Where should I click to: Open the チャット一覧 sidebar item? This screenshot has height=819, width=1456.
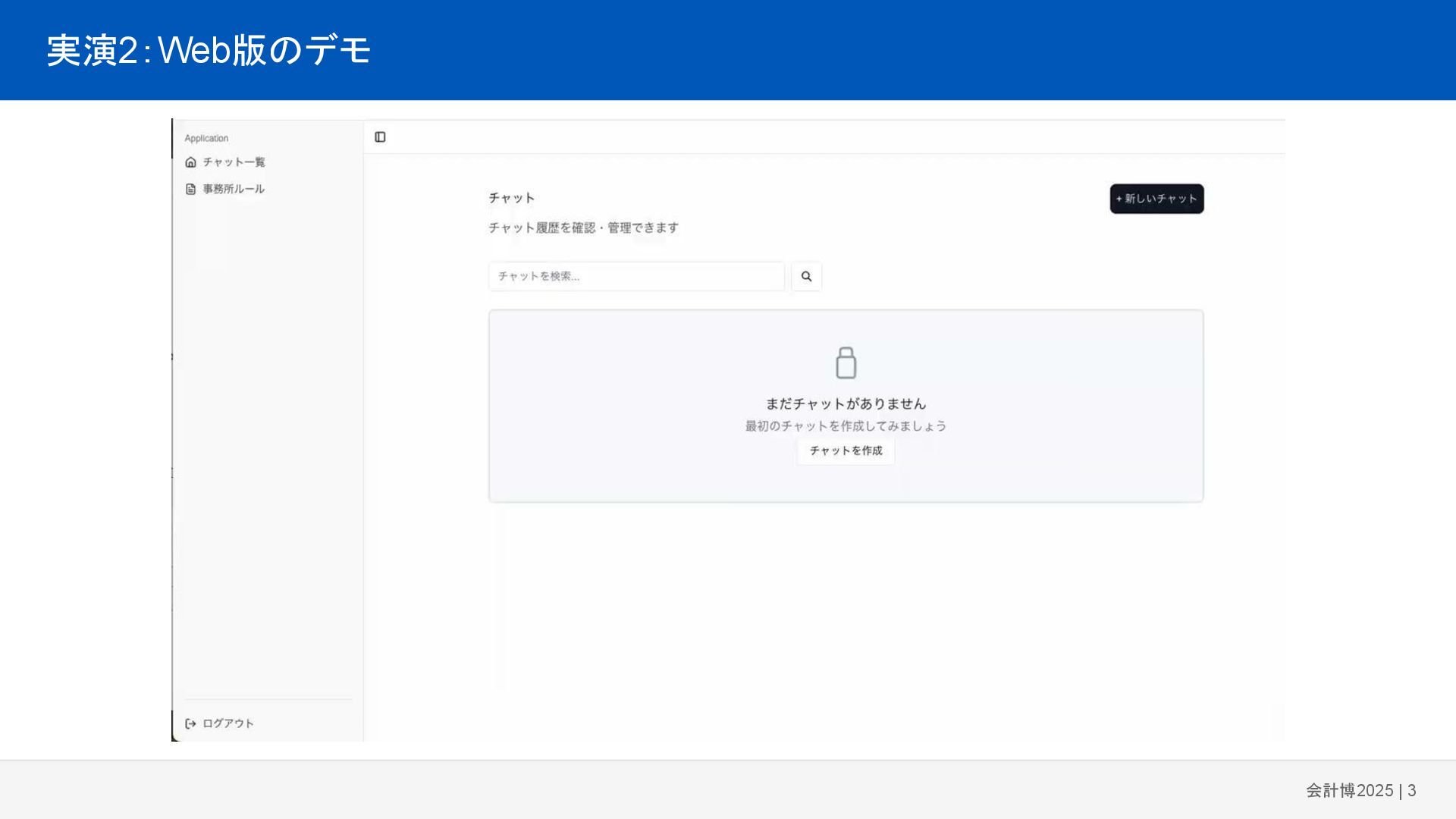(x=234, y=162)
